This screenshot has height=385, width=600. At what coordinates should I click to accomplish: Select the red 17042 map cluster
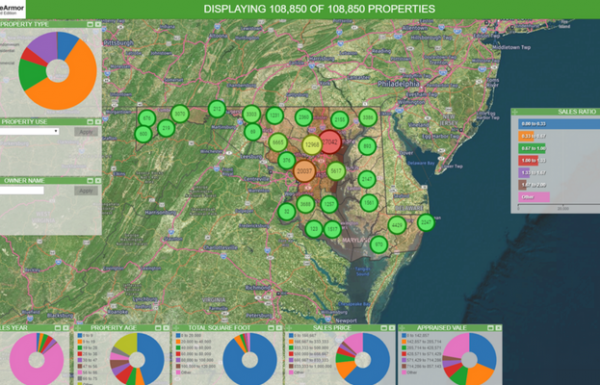(330, 142)
